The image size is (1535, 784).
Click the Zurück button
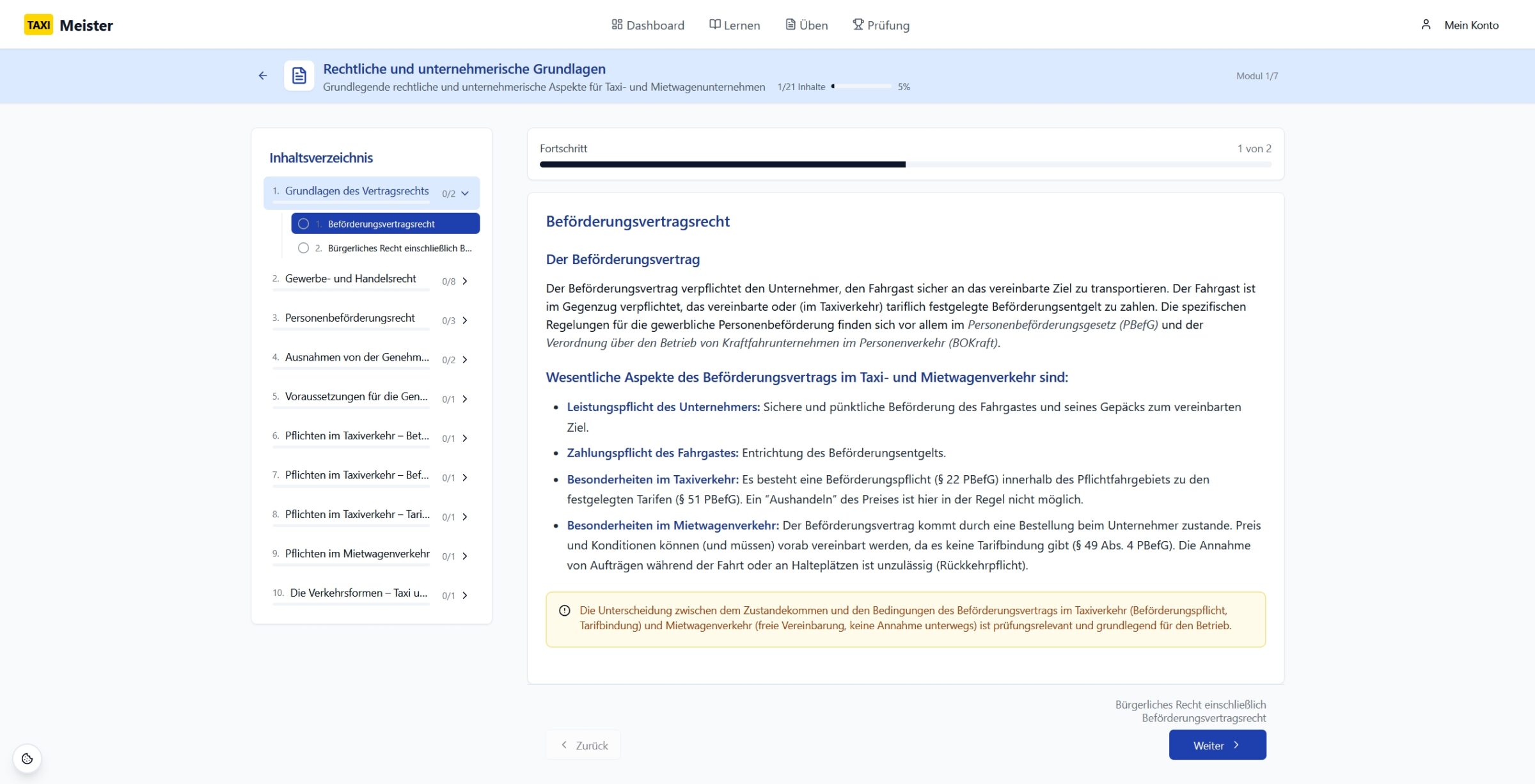tap(583, 745)
